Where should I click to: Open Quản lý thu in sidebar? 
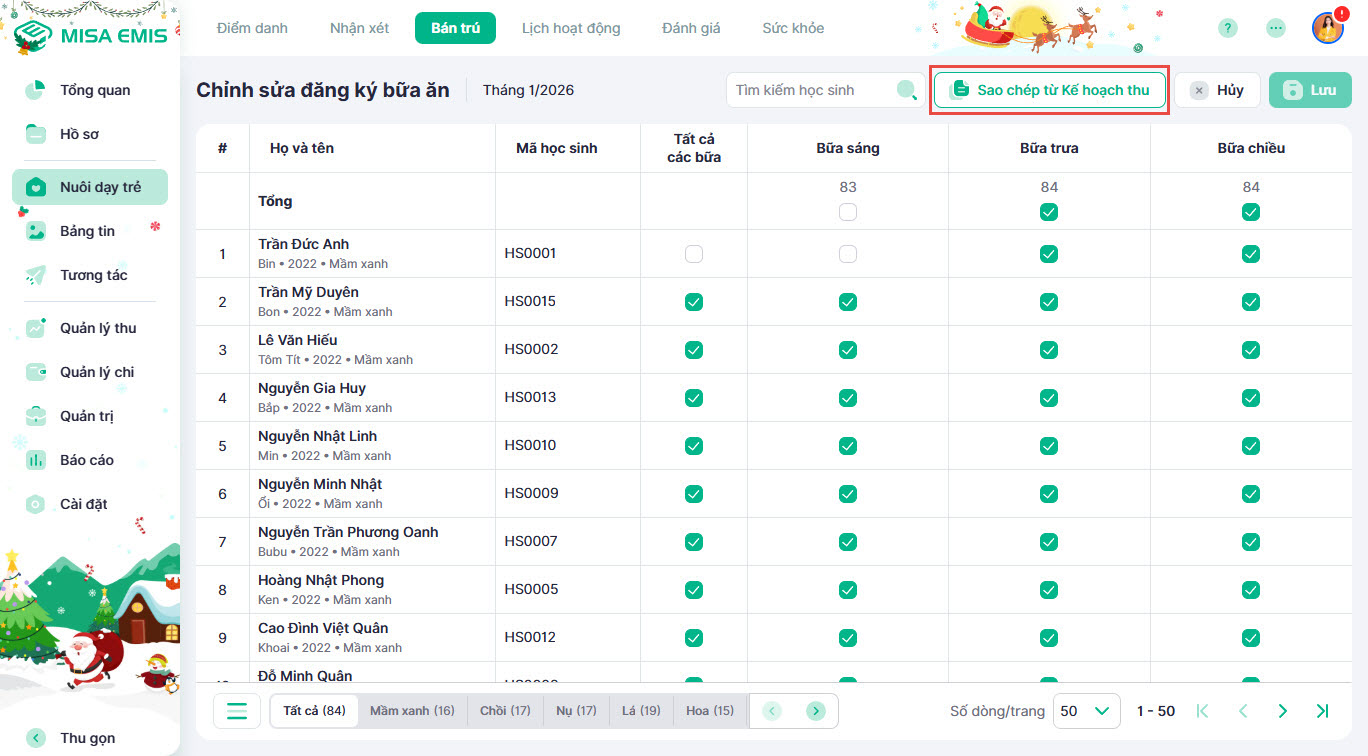click(x=97, y=328)
